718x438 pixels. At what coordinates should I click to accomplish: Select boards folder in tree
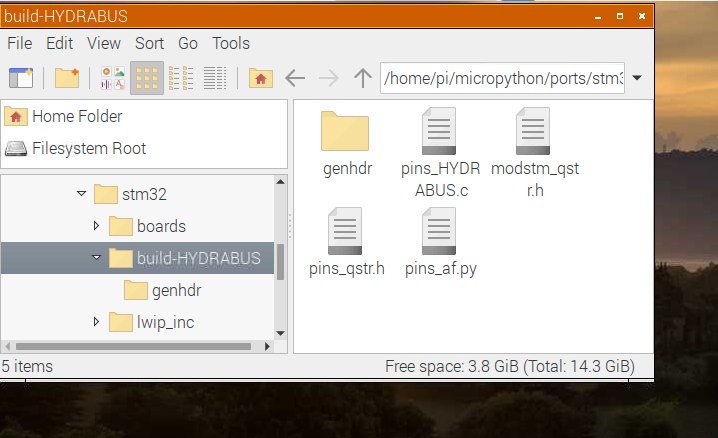[147, 226]
